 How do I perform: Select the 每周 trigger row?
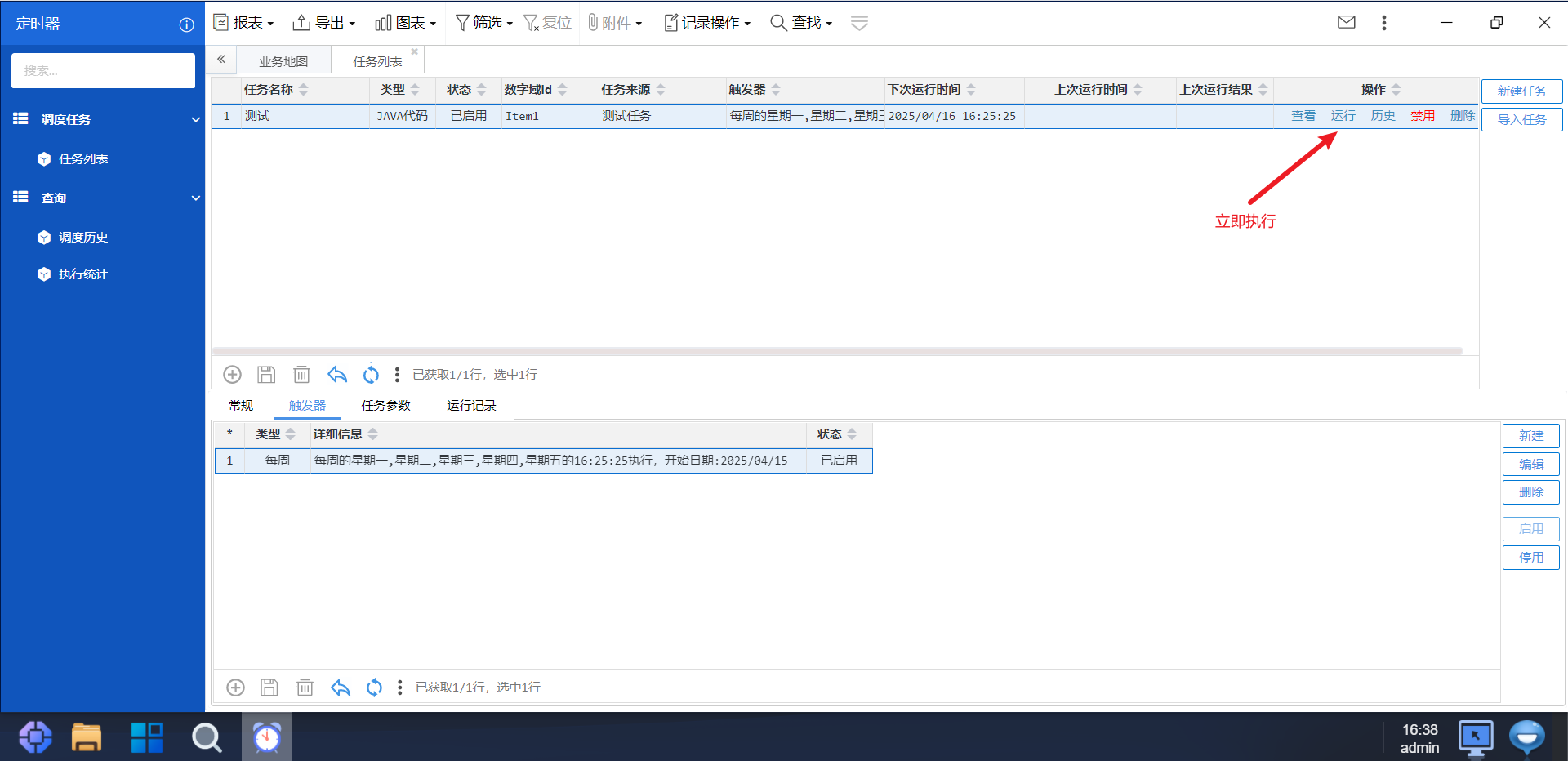pyautogui.click(x=544, y=461)
